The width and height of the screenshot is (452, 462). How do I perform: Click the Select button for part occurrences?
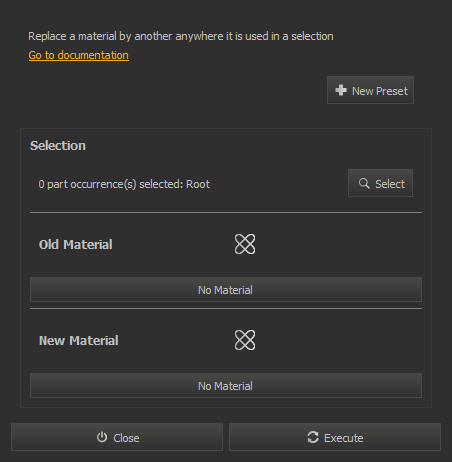coord(380,183)
